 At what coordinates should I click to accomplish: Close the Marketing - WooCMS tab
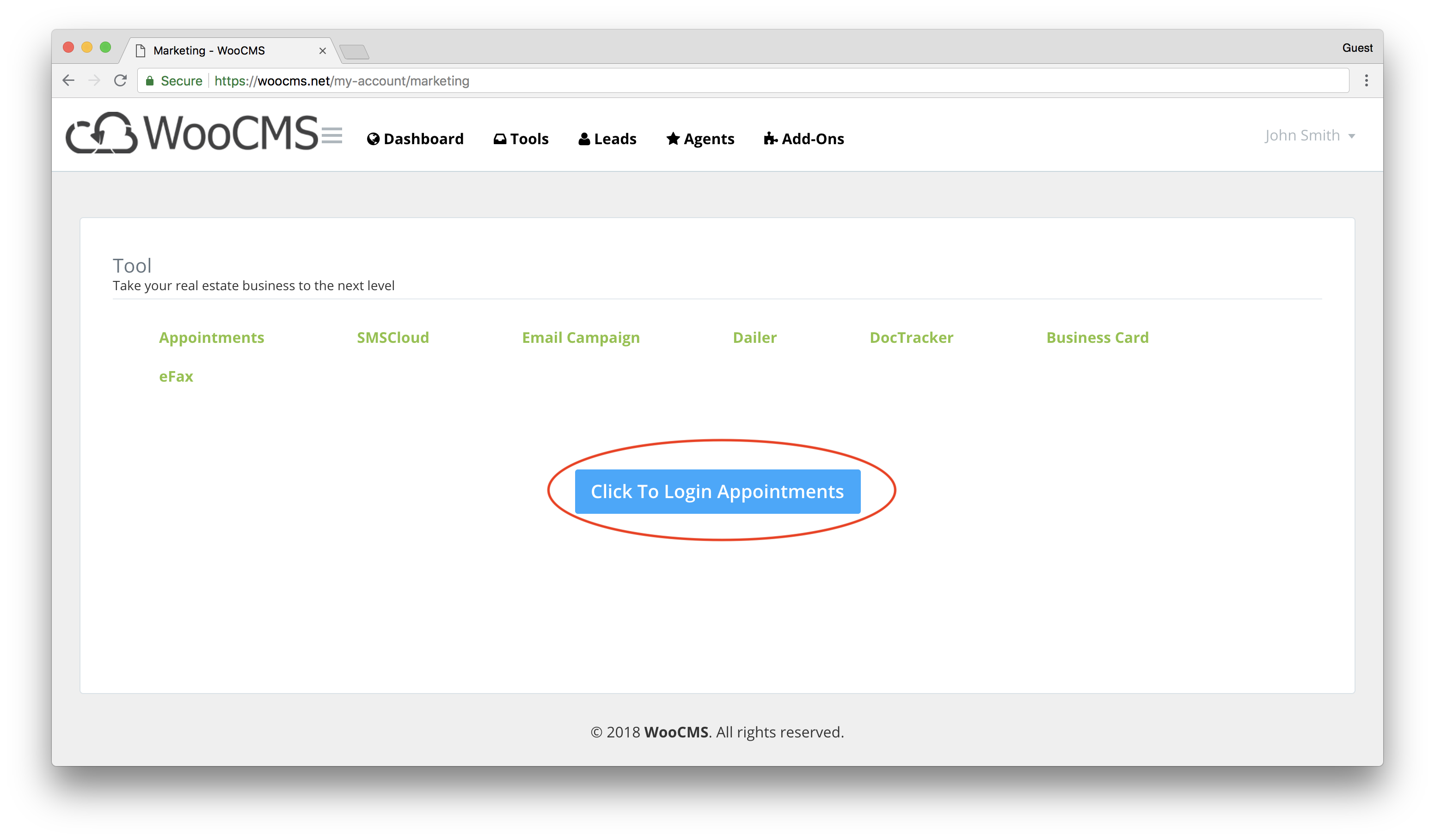pyautogui.click(x=322, y=51)
